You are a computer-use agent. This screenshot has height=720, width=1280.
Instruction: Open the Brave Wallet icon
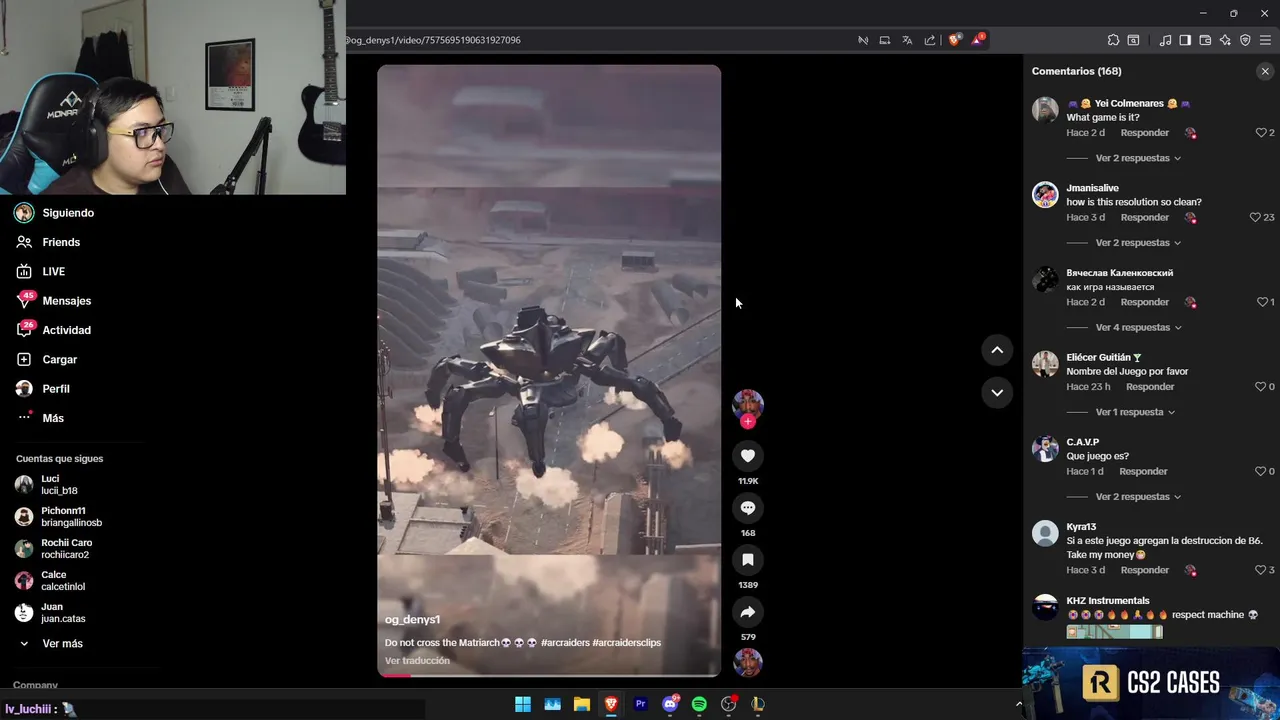coord(1205,40)
